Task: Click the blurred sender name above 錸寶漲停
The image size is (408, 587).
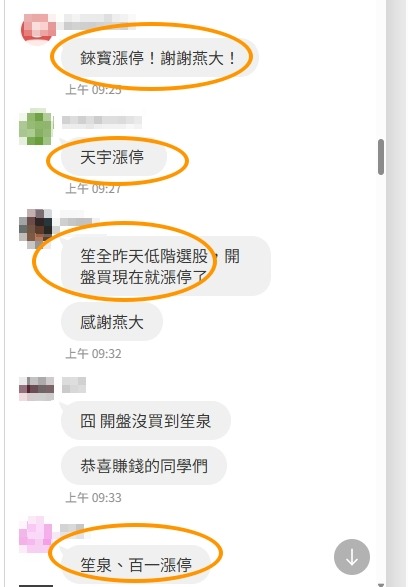Action: [99, 21]
